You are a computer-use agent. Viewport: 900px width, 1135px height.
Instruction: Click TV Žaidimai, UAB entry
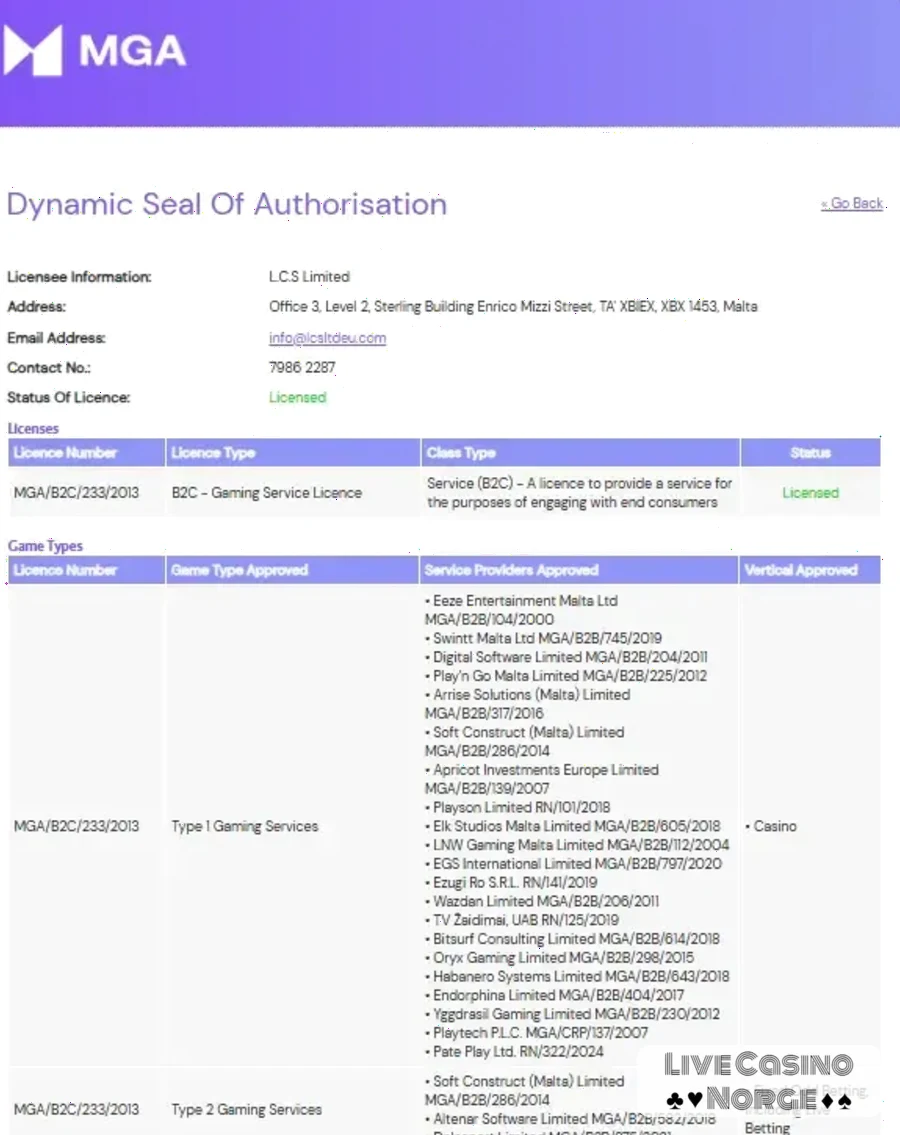click(522, 920)
